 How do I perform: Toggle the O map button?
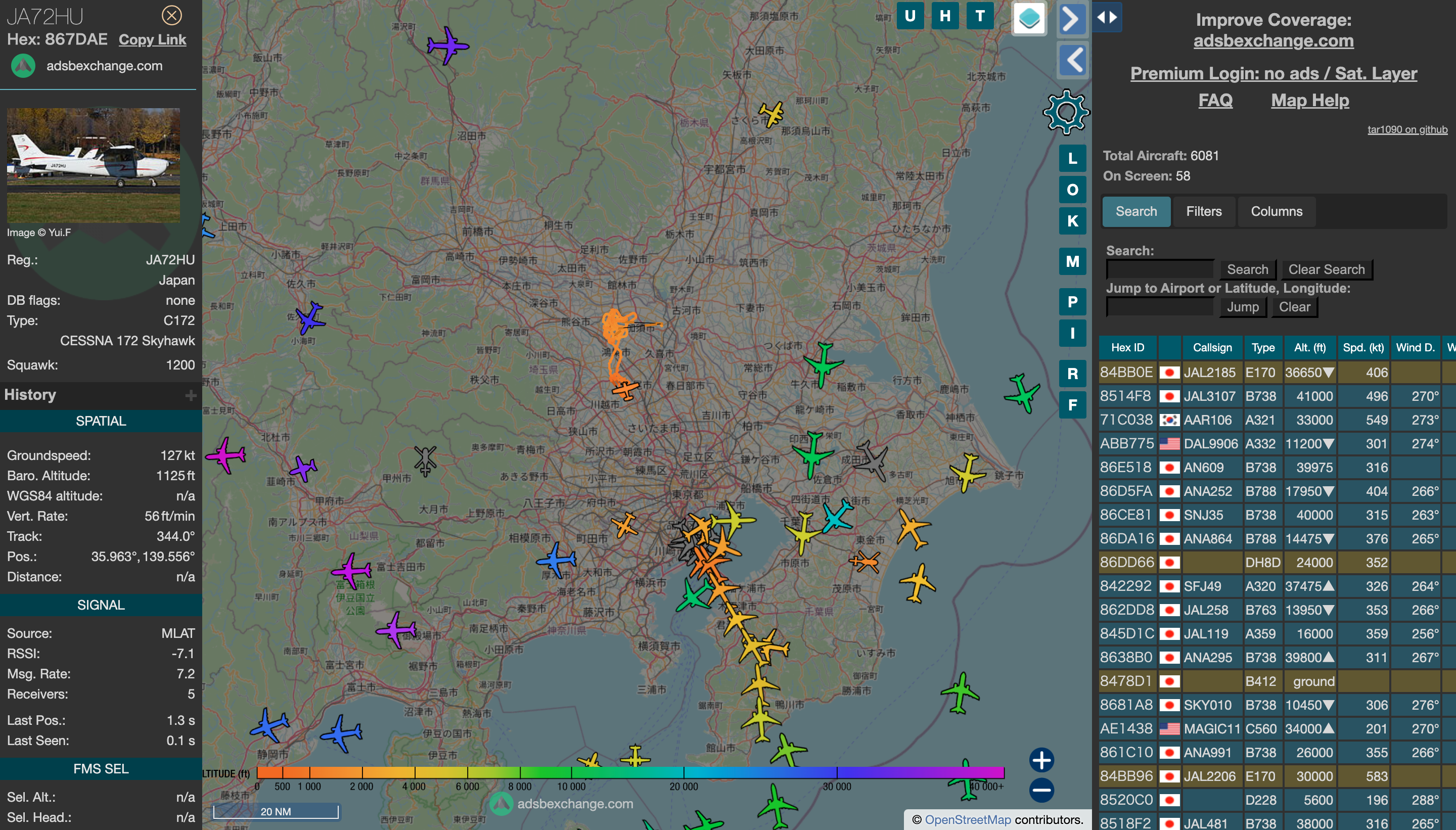tap(1072, 190)
